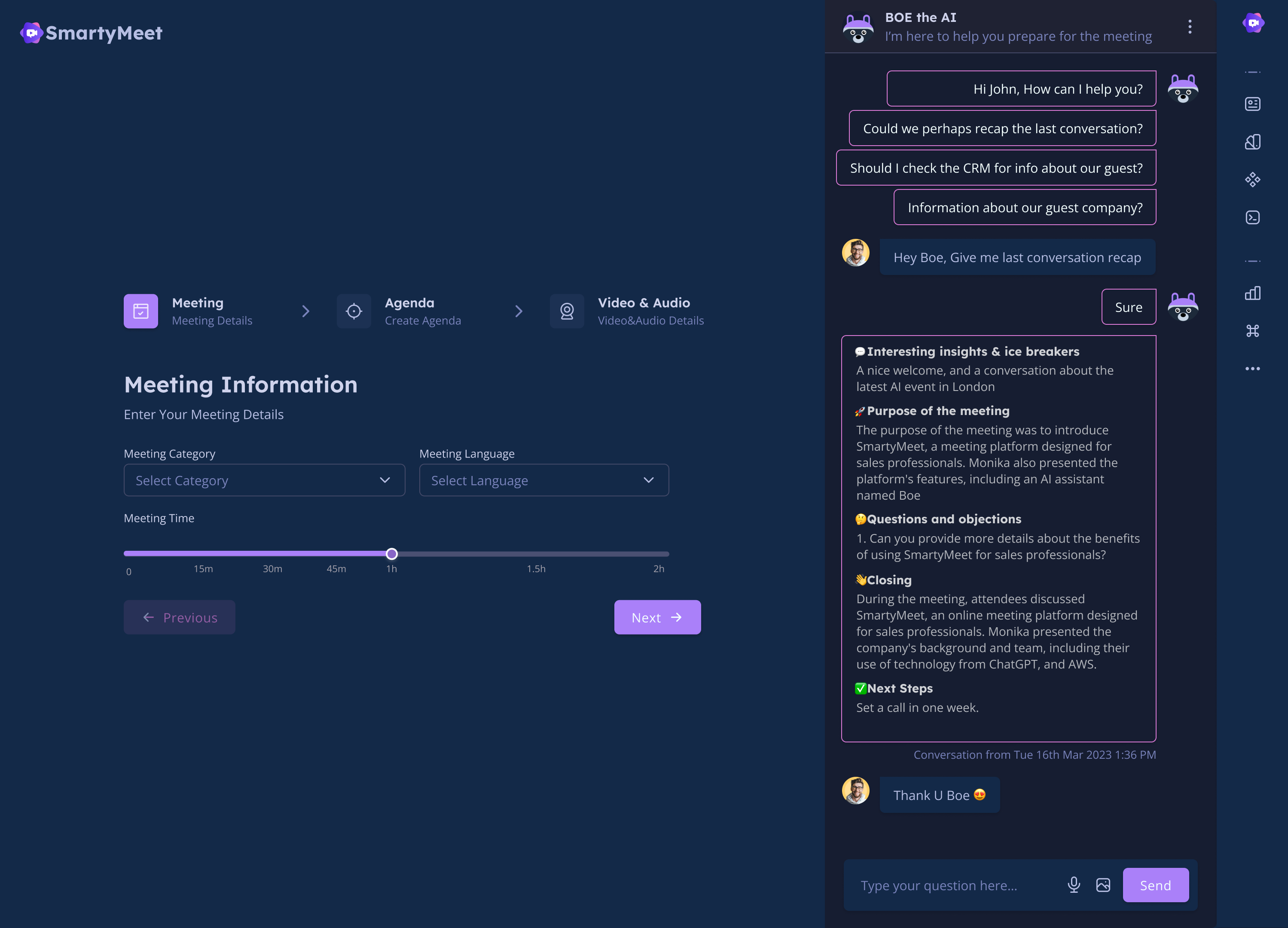Image resolution: width=1288 pixels, height=928 pixels.
Task: Click the 'Interesting insights & ice breakers' heading
Action: coord(973,351)
